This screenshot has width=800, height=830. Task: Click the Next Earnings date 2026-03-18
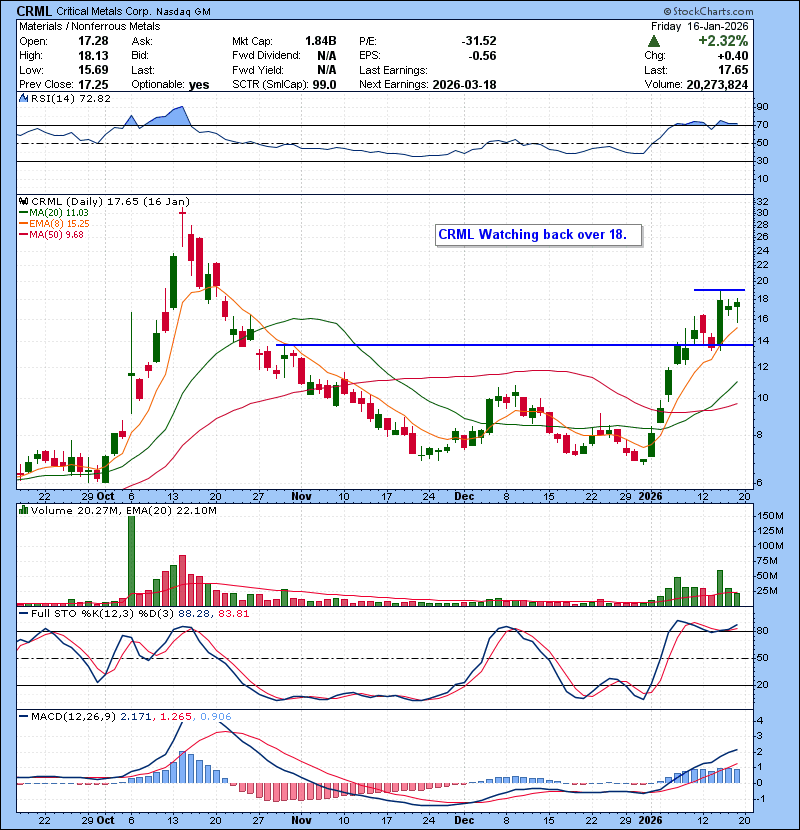tap(464, 85)
